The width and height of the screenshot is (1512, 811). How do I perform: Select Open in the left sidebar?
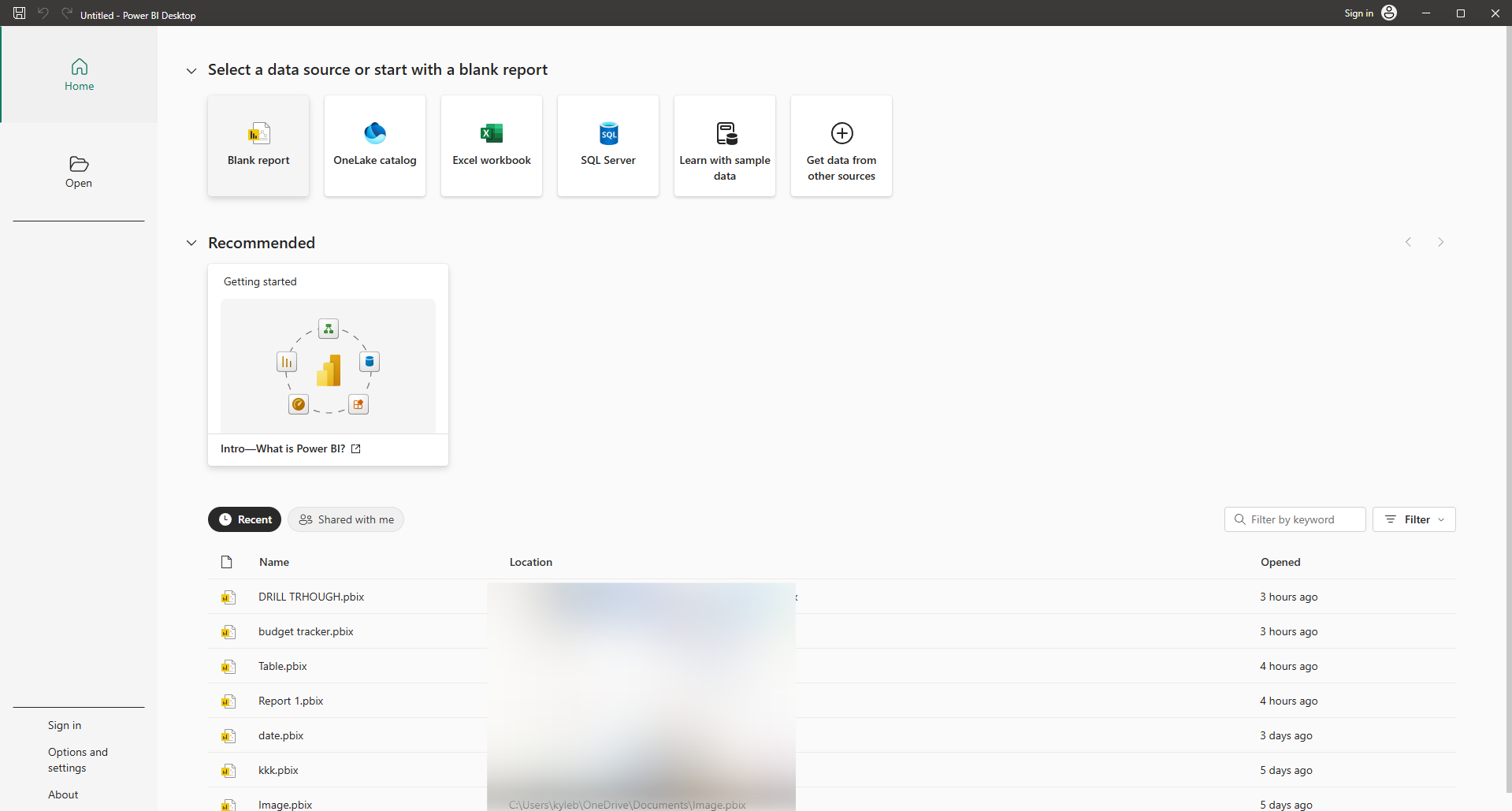click(x=79, y=172)
